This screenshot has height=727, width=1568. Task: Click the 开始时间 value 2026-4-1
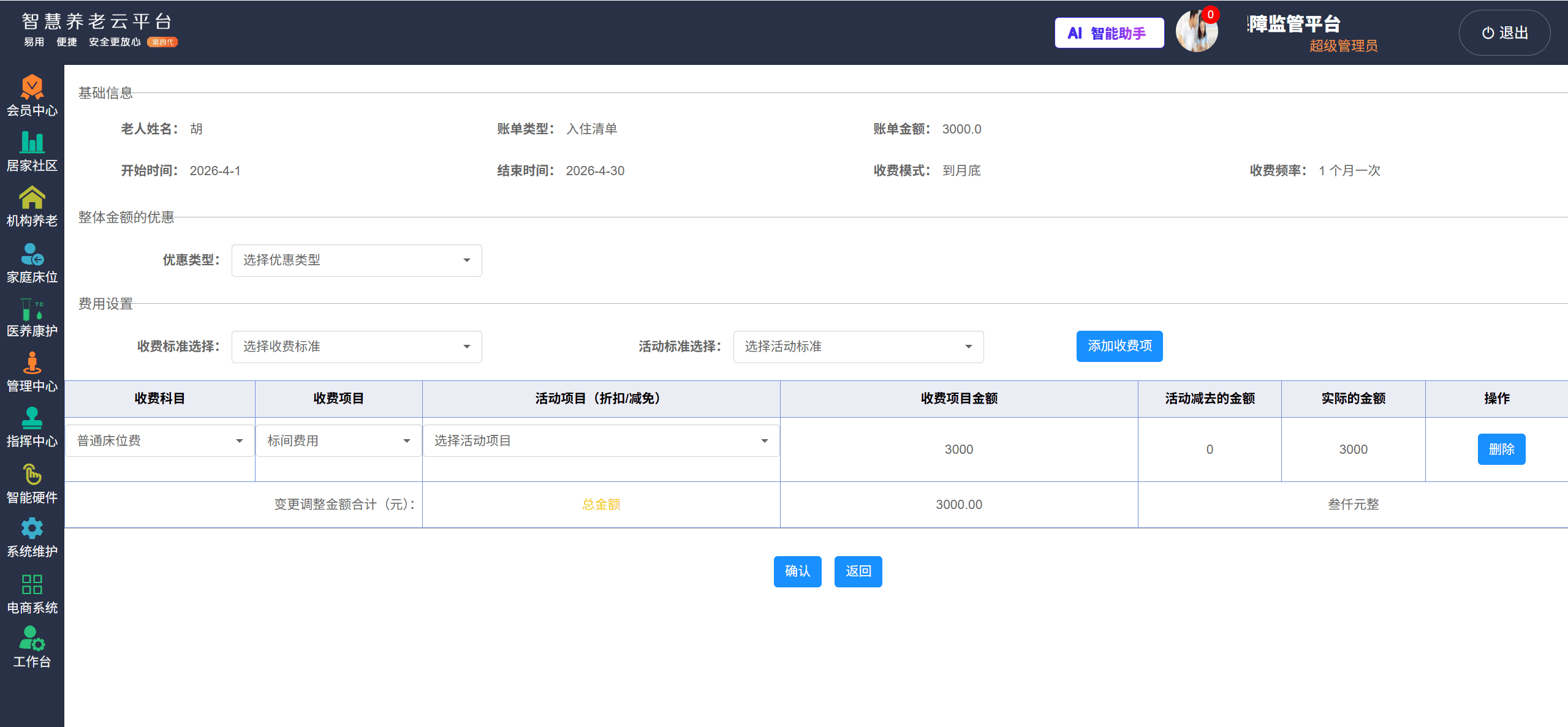click(x=215, y=171)
